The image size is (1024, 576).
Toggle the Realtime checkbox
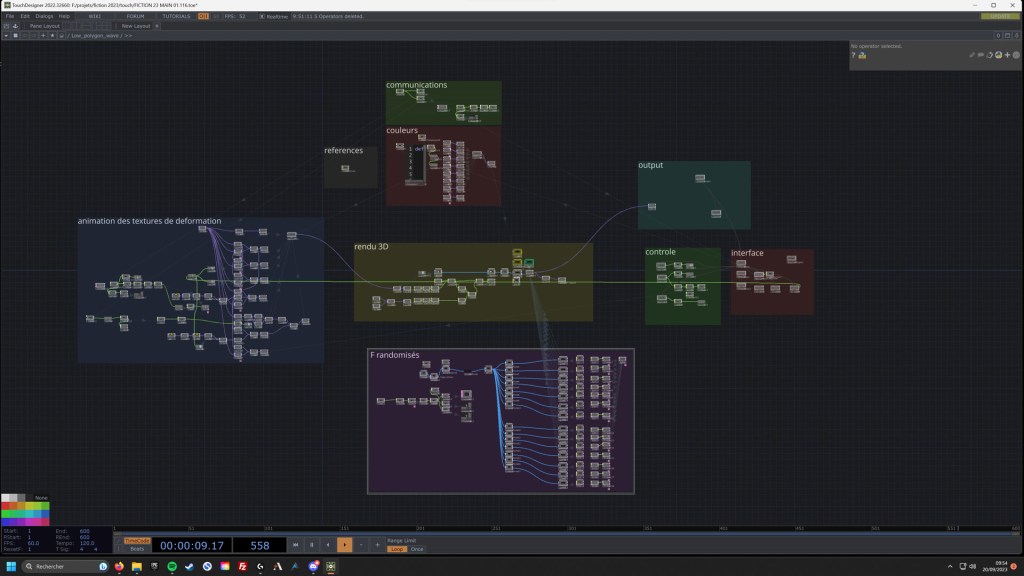tap(263, 16)
